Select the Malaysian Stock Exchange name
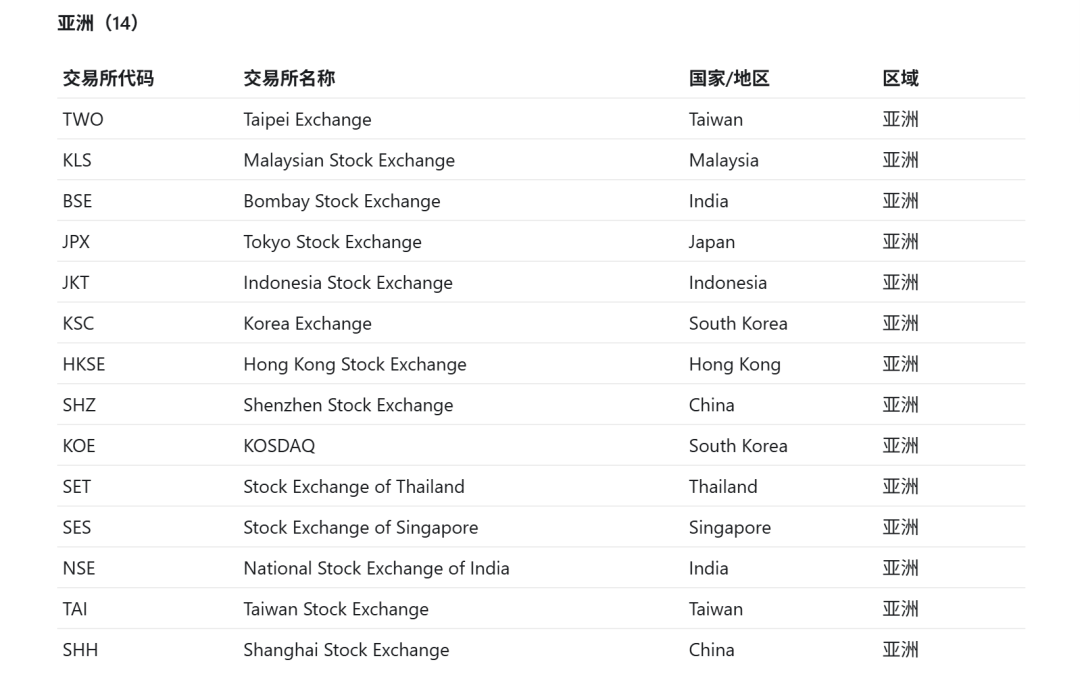This screenshot has width=1080, height=691. pos(349,161)
